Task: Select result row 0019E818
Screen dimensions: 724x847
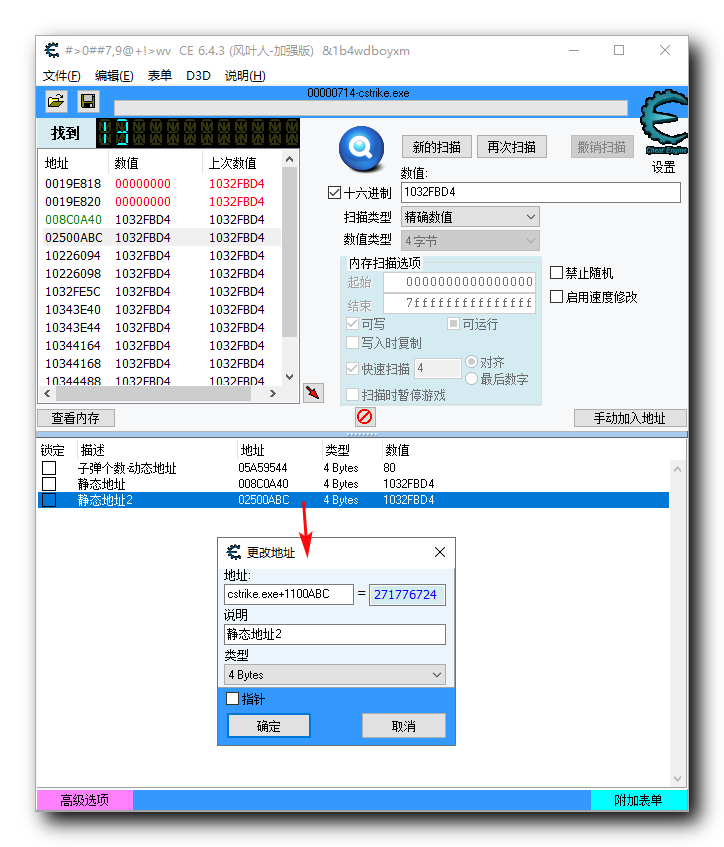Action: click(x=160, y=184)
